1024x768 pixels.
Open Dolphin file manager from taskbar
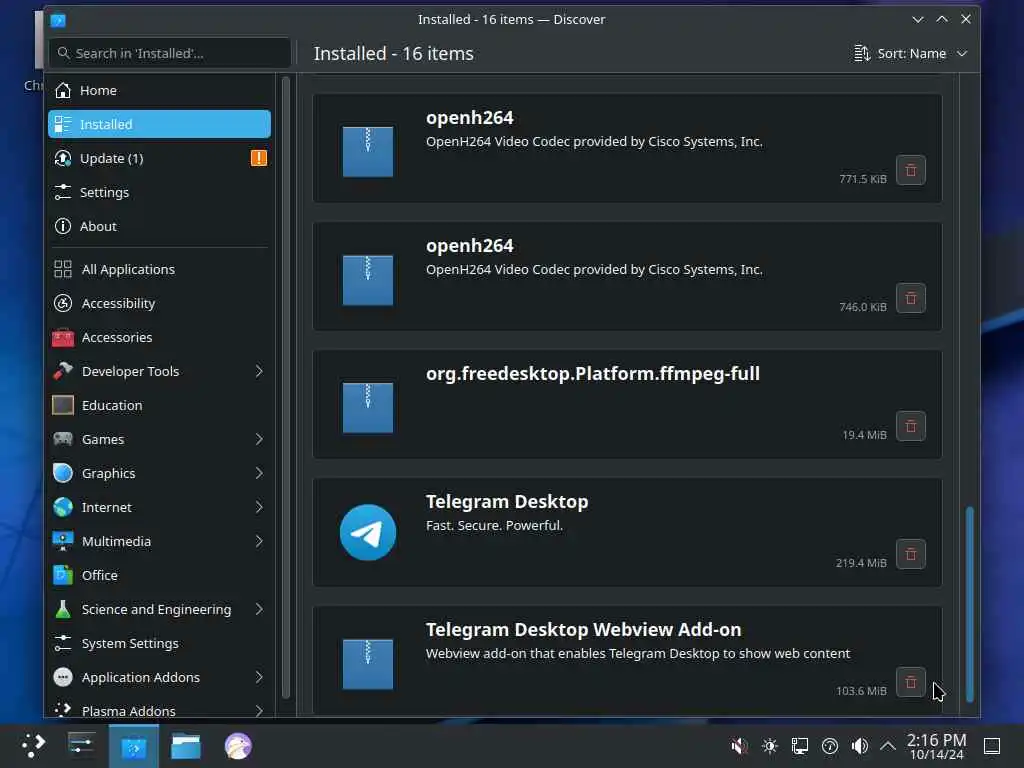click(x=186, y=746)
